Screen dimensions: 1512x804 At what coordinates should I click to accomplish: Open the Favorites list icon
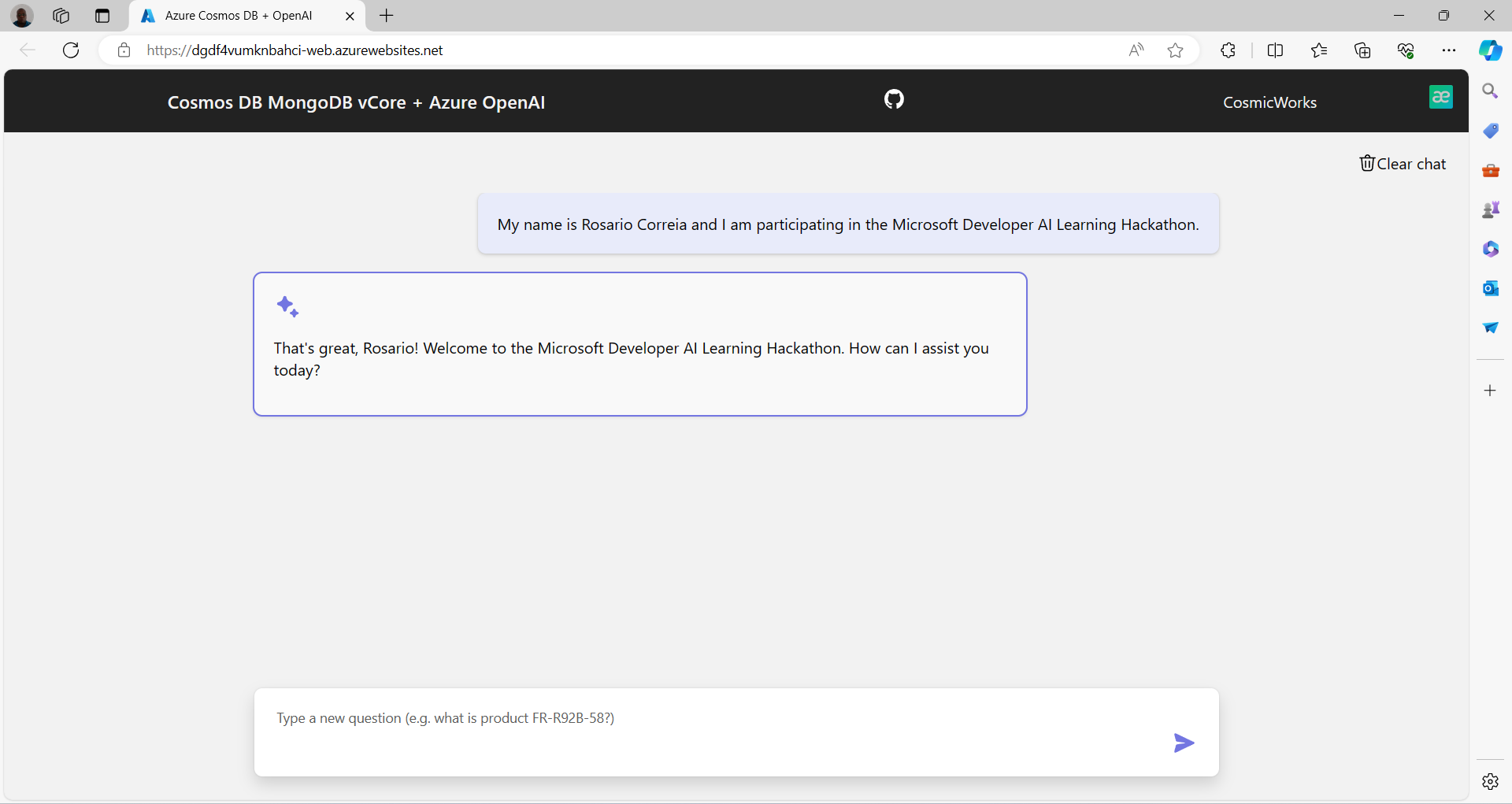click(1319, 50)
